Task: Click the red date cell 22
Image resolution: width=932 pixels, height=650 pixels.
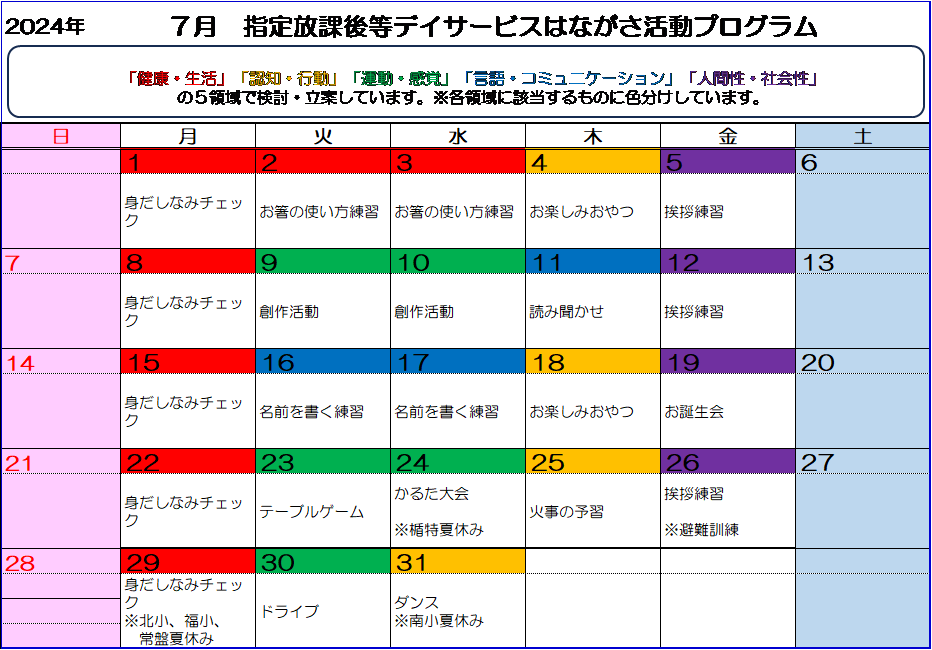Action: pos(187,462)
